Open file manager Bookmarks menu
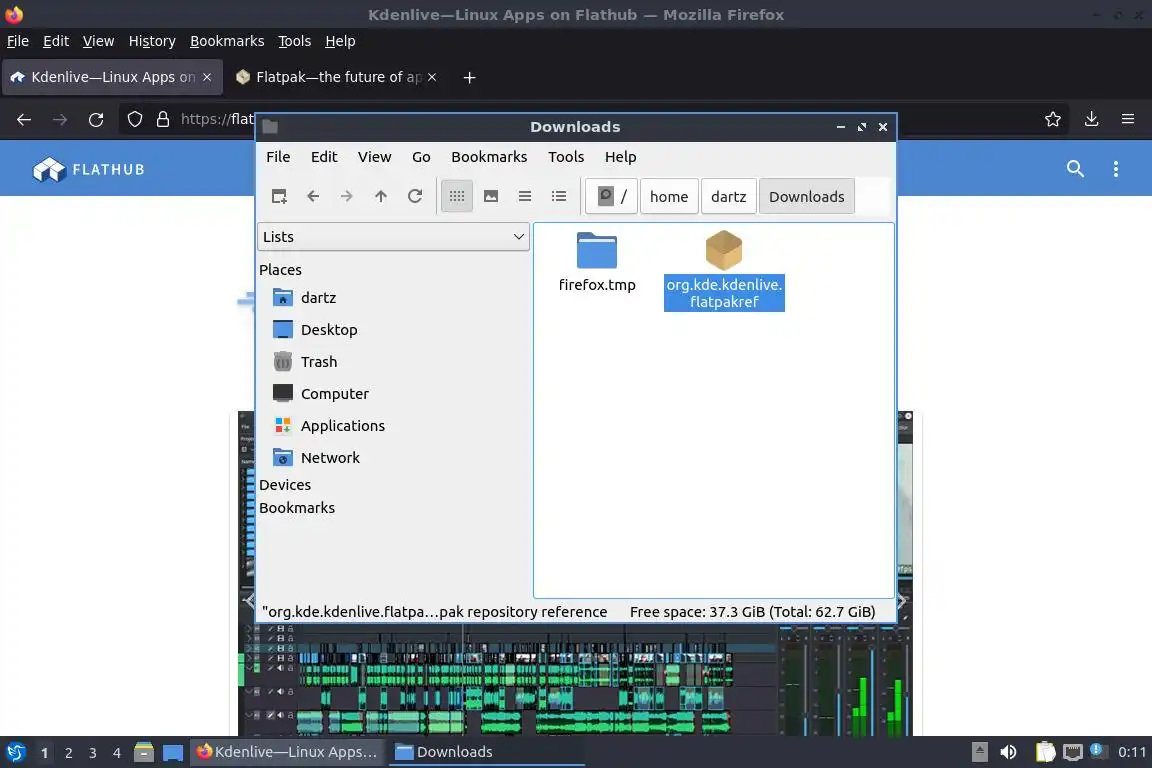Screen dimensions: 1152x768 pos(489,157)
